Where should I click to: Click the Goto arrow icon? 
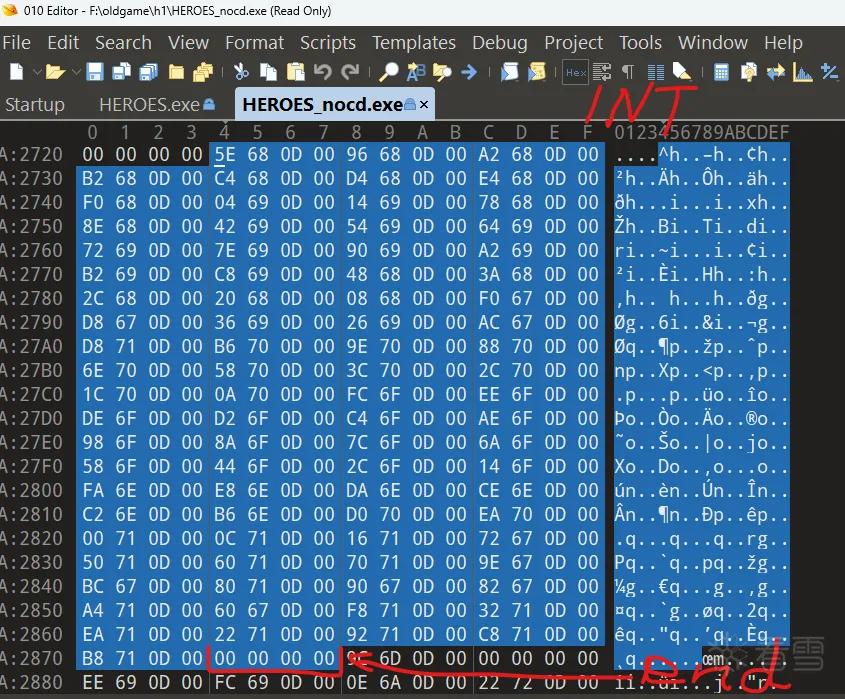(469, 72)
